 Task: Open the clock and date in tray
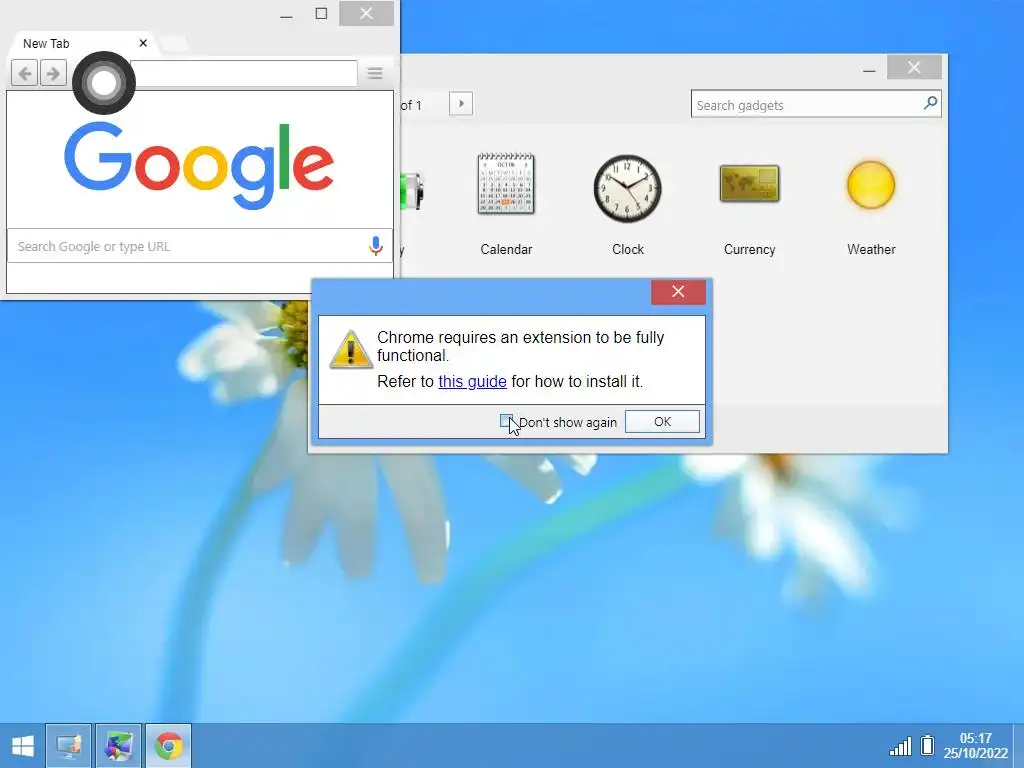[x=975, y=746]
